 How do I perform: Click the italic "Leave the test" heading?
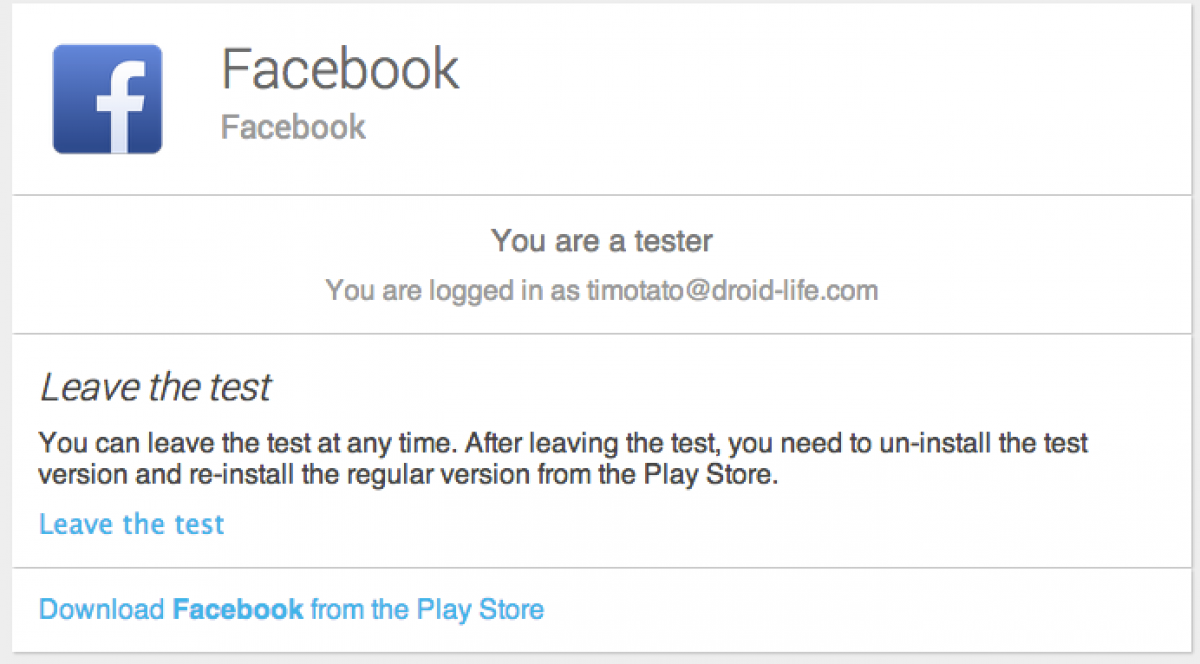point(155,388)
